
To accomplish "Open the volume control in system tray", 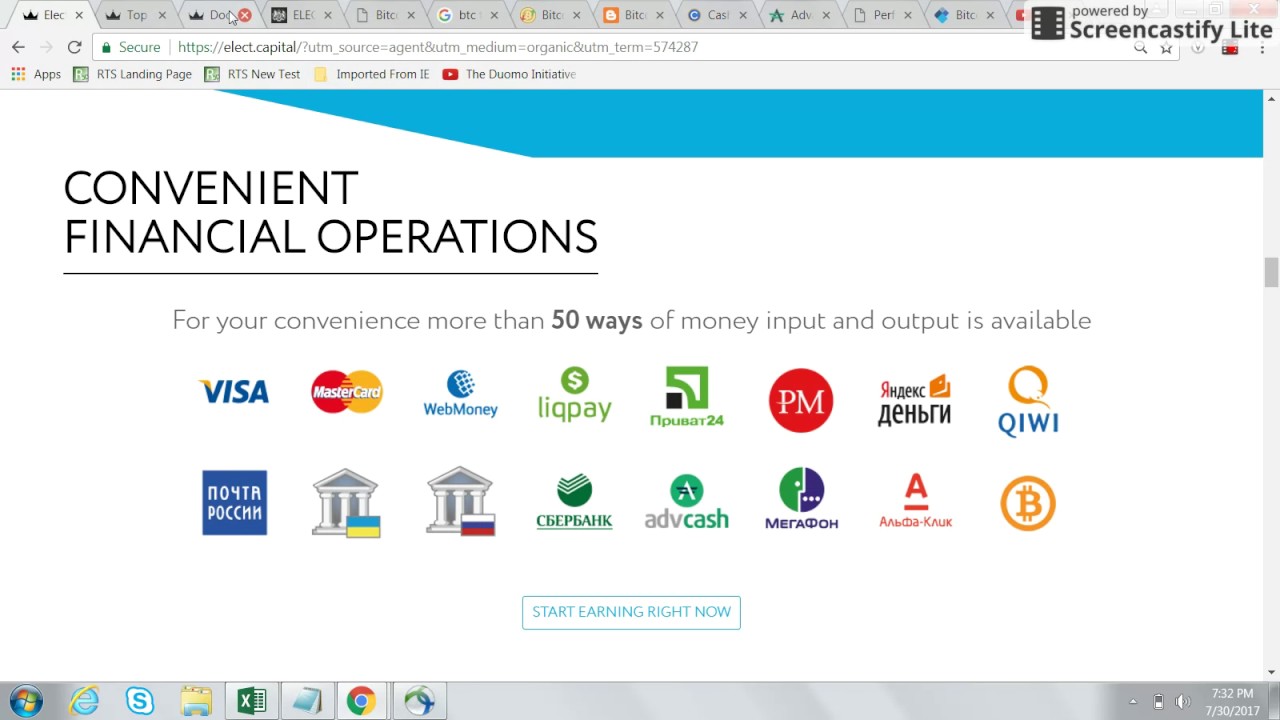I will [1182, 701].
